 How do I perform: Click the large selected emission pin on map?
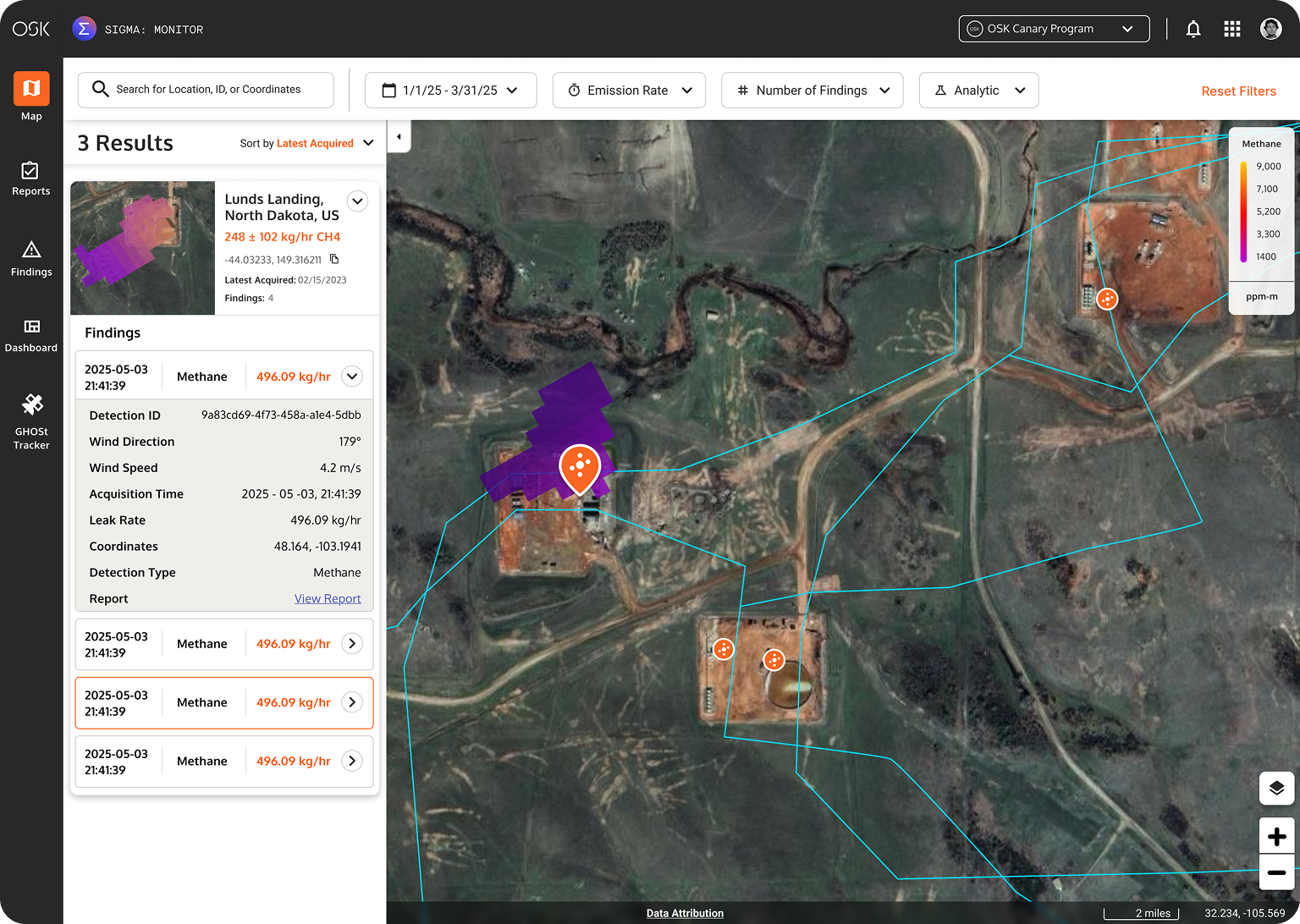580,468
